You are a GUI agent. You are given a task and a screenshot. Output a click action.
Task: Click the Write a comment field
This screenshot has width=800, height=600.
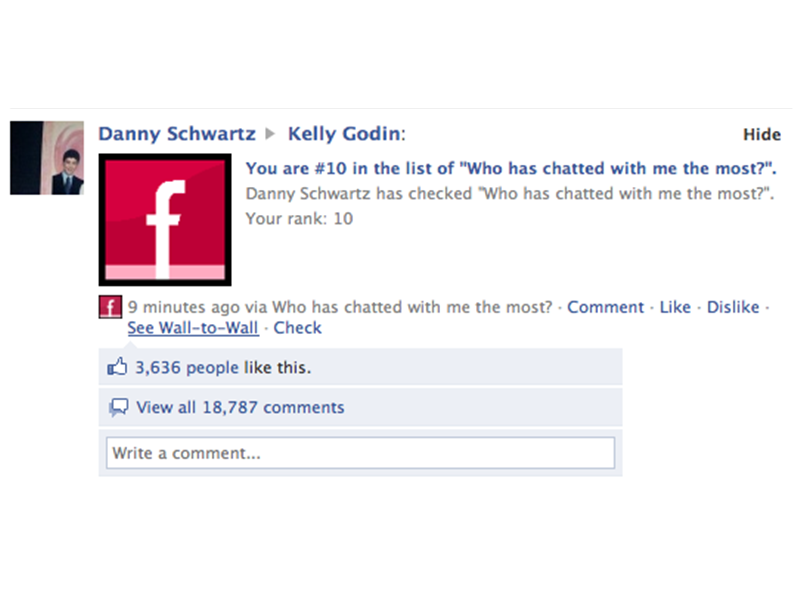(360, 452)
